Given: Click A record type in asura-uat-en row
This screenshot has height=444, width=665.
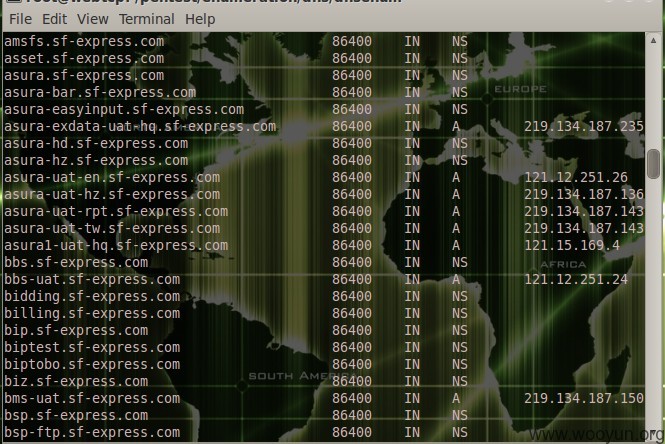Looking at the screenshot, I should pos(456,177).
